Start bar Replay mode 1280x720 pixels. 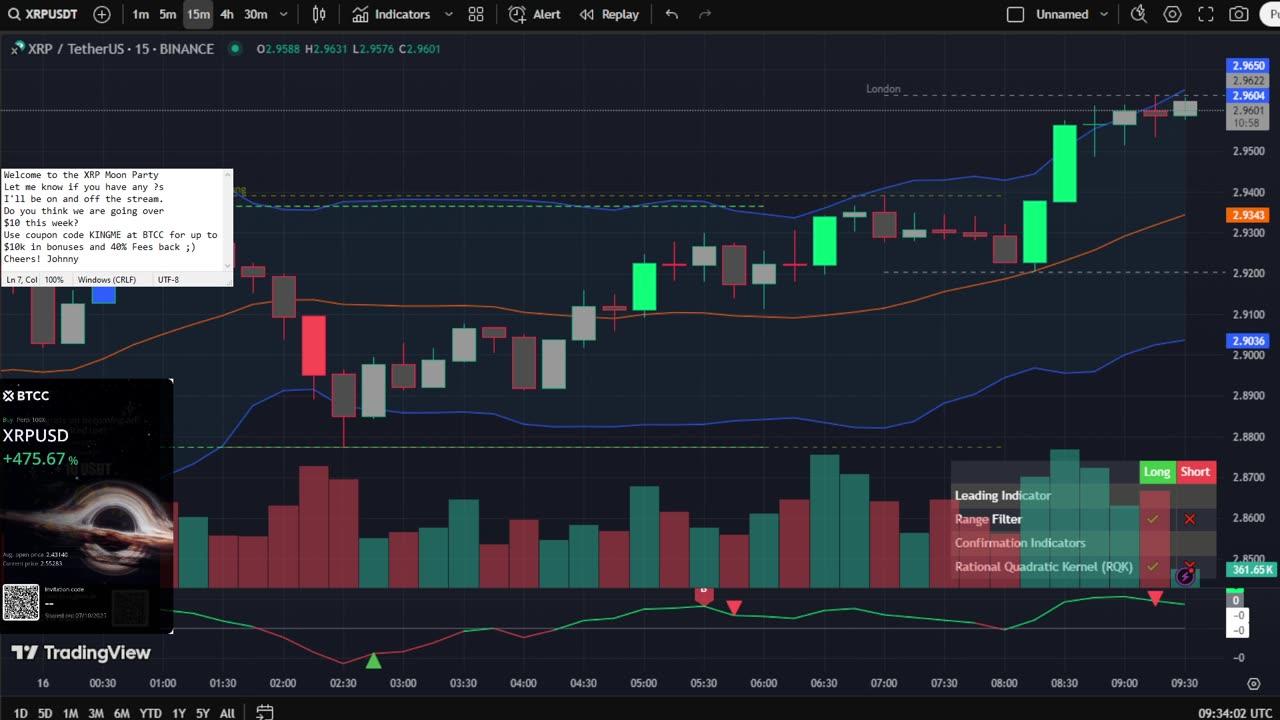pyautogui.click(x=609, y=14)
